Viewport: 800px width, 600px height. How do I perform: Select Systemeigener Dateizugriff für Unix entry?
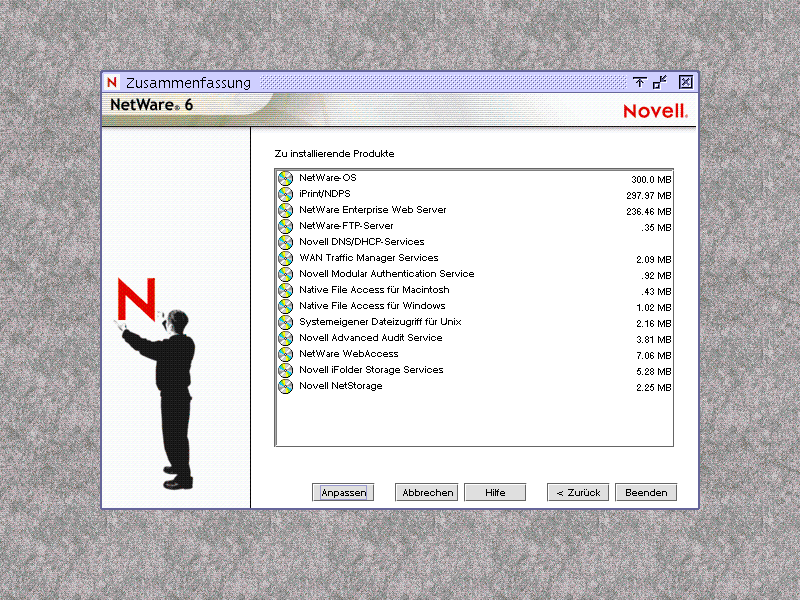click(x=474, y=322)
